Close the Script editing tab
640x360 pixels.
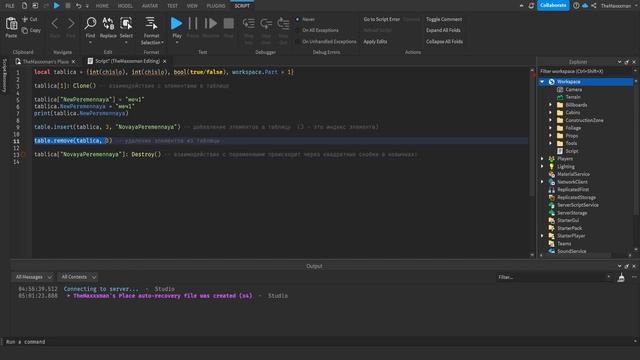coord(164,61)
